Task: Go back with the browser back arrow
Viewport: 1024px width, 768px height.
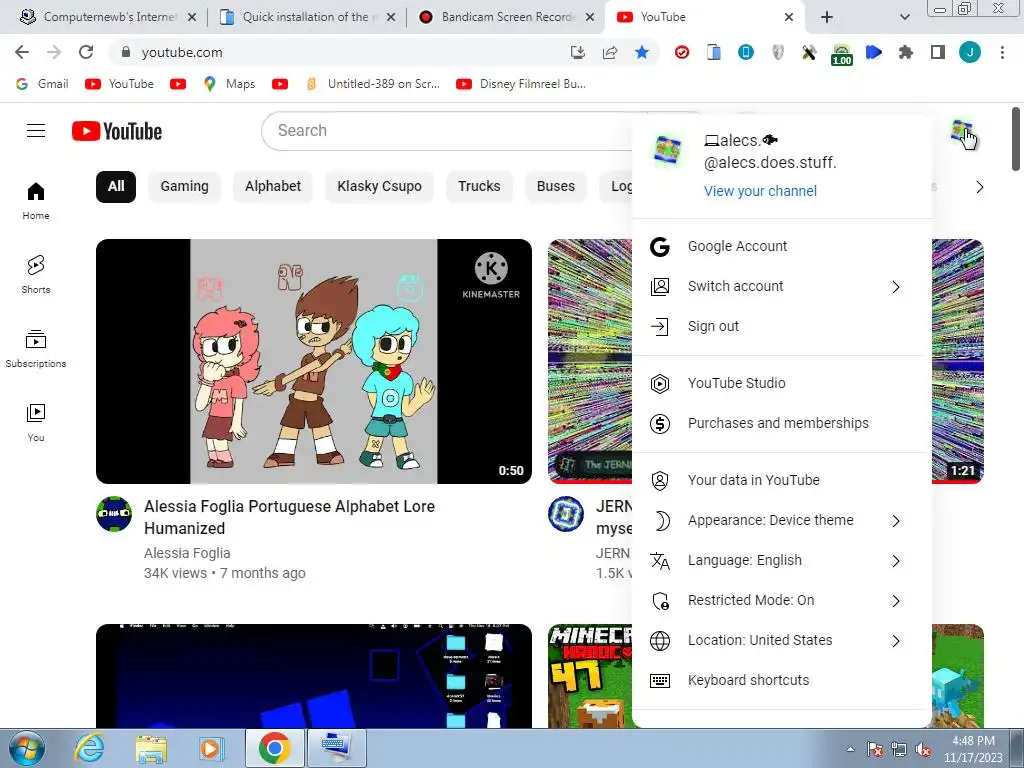Action: [x=22, y=52]
